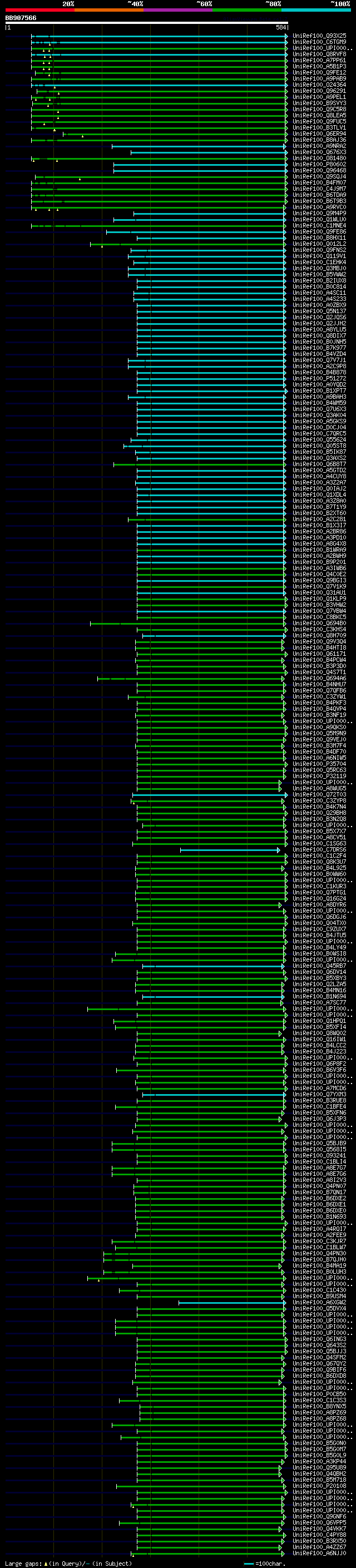The image size is (356, 1568).
Task: Select hit label UniRef100_Q96291
Action: (x=319, y=91)
